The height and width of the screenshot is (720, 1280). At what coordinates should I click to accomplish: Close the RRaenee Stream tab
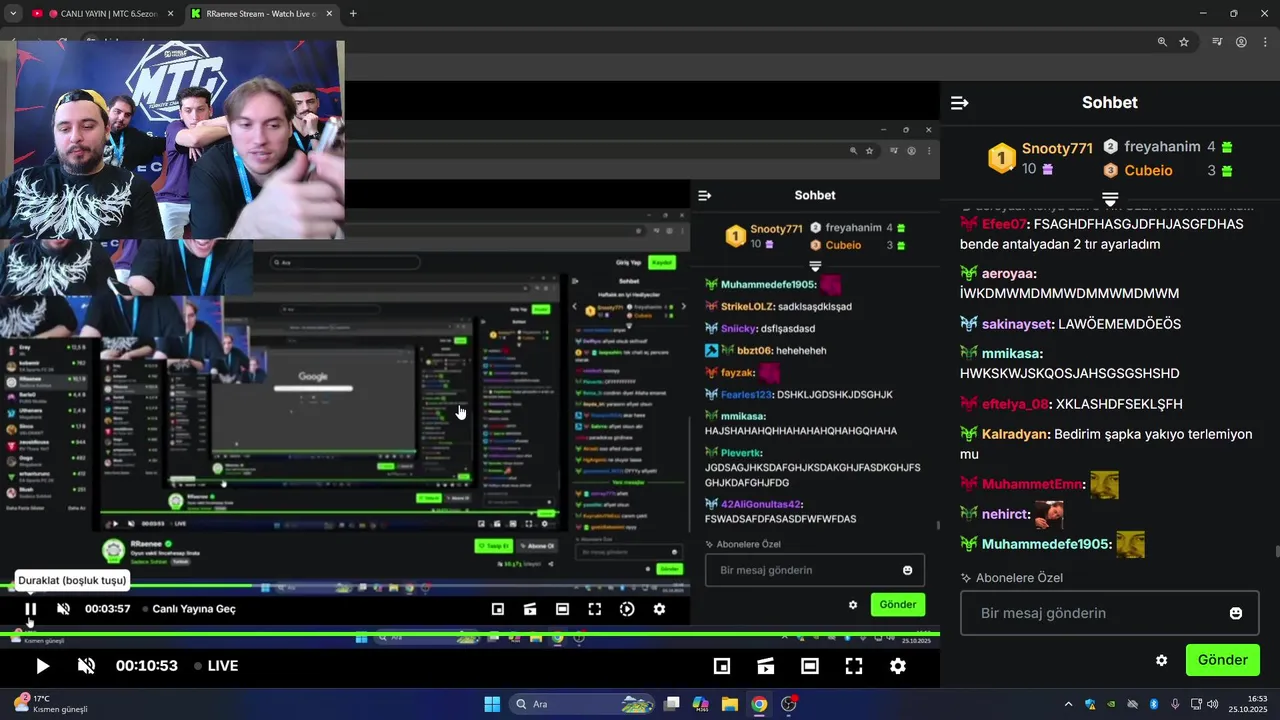pyautogui.click(x=329, y=14)
